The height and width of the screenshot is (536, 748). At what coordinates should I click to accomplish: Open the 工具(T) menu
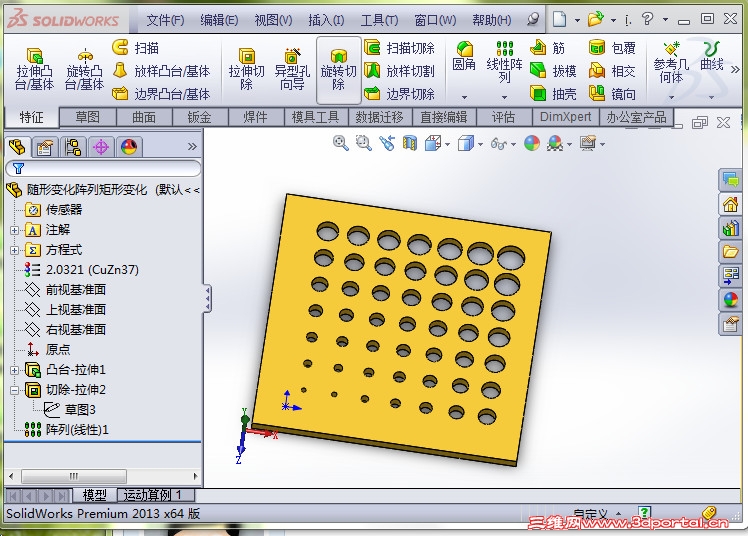[379, 20]
